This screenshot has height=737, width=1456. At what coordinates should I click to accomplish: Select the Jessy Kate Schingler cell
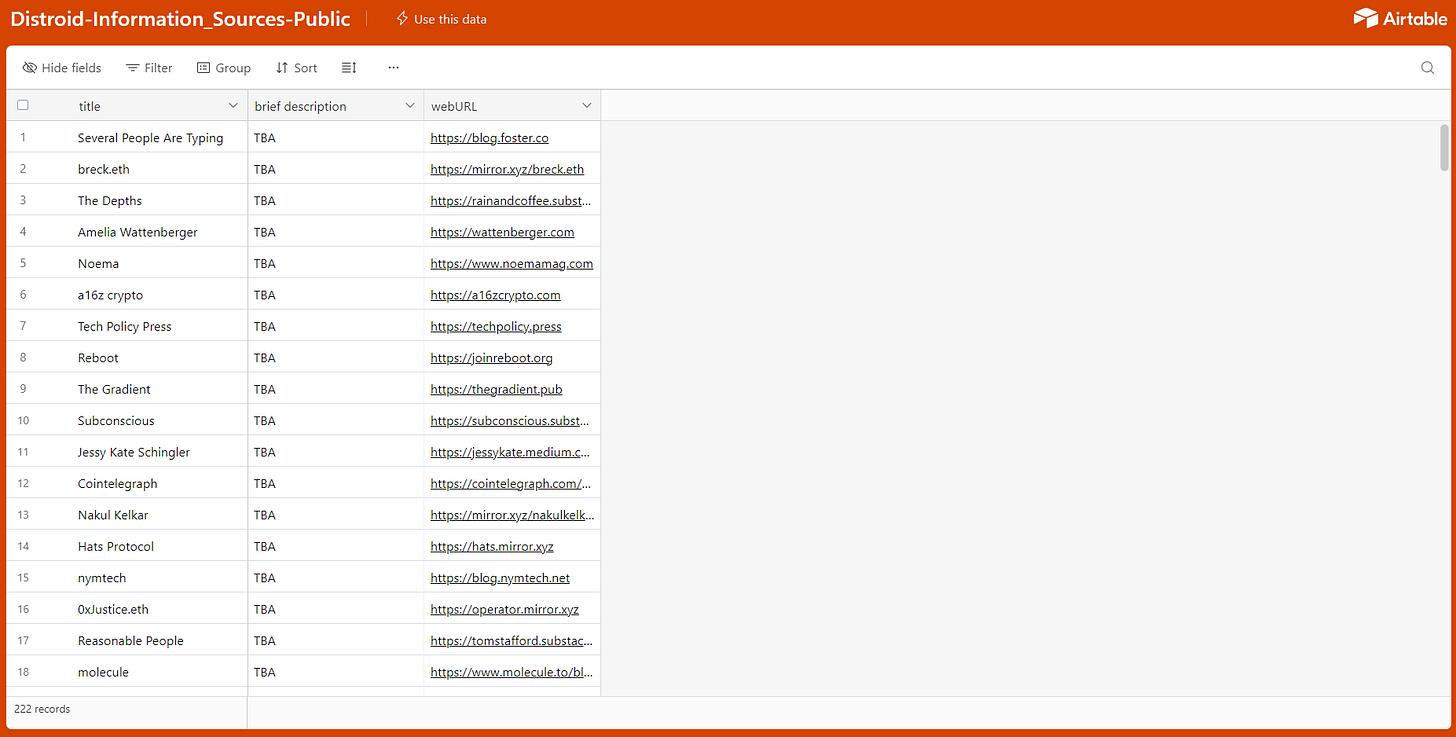134,452
